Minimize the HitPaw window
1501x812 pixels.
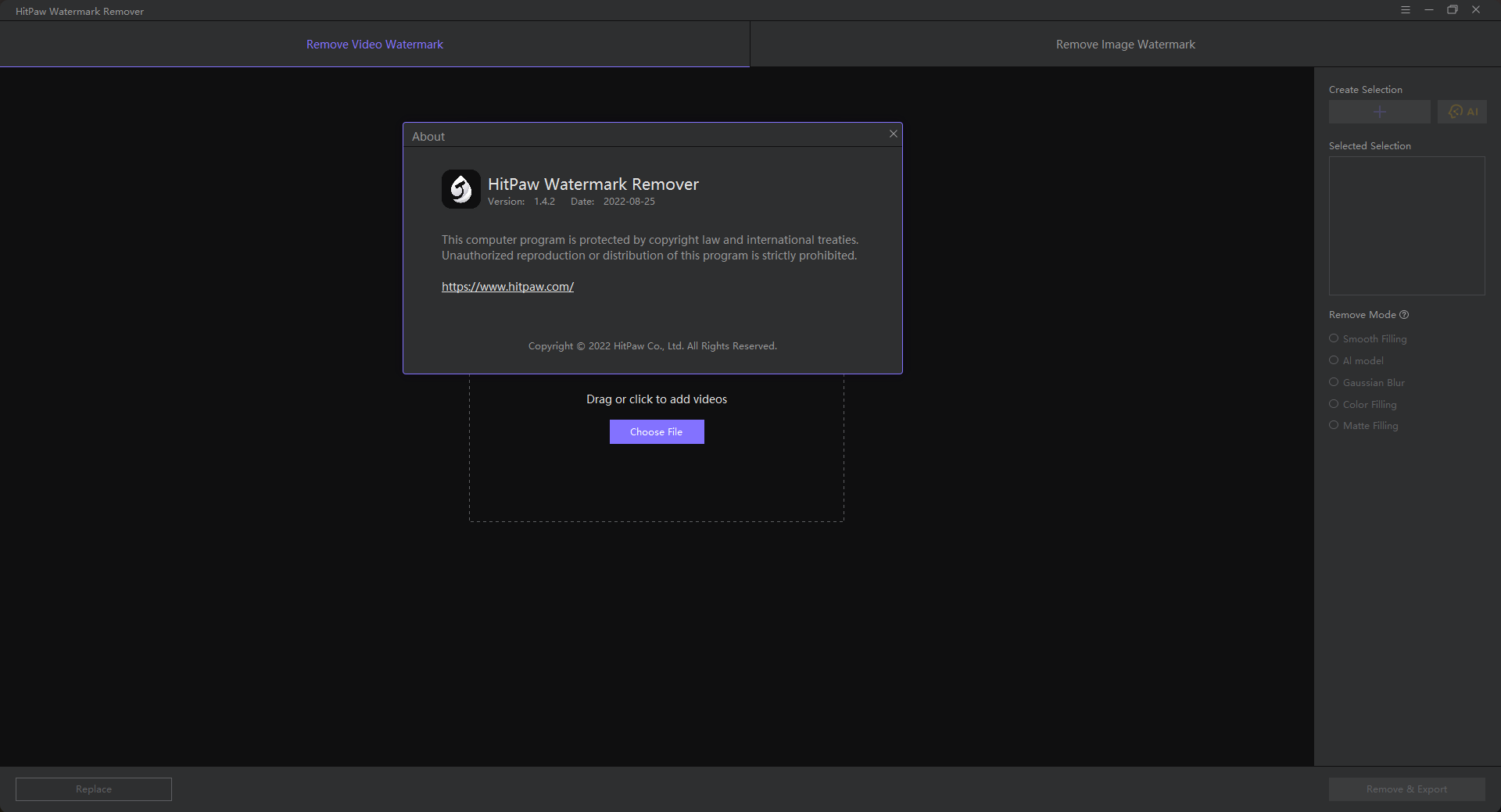[1429, 10]
